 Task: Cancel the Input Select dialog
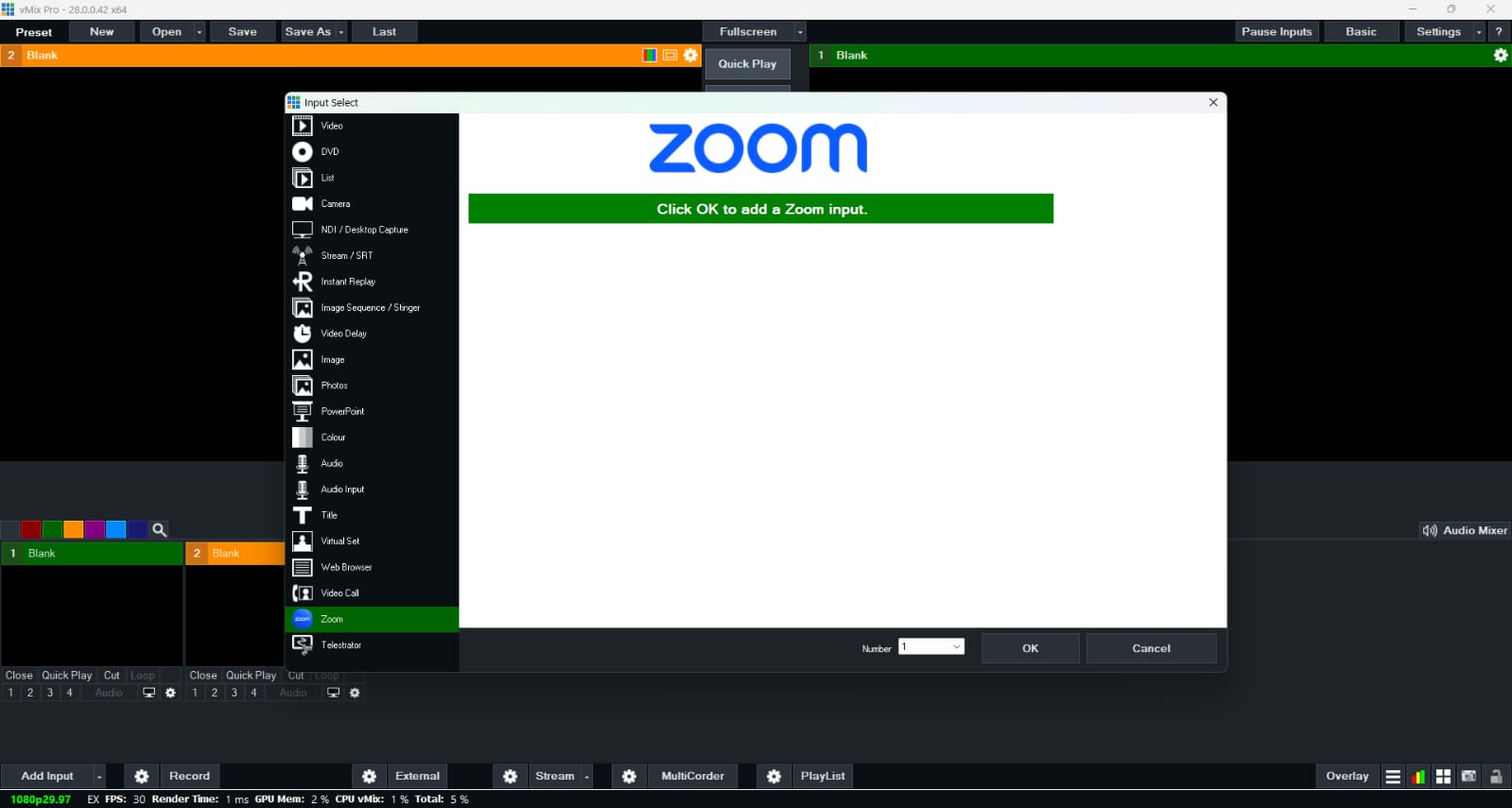pos(1152,648)
